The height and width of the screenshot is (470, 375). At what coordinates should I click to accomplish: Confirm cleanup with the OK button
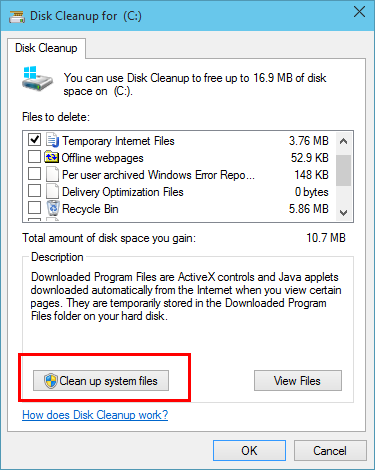coord(249,451)
